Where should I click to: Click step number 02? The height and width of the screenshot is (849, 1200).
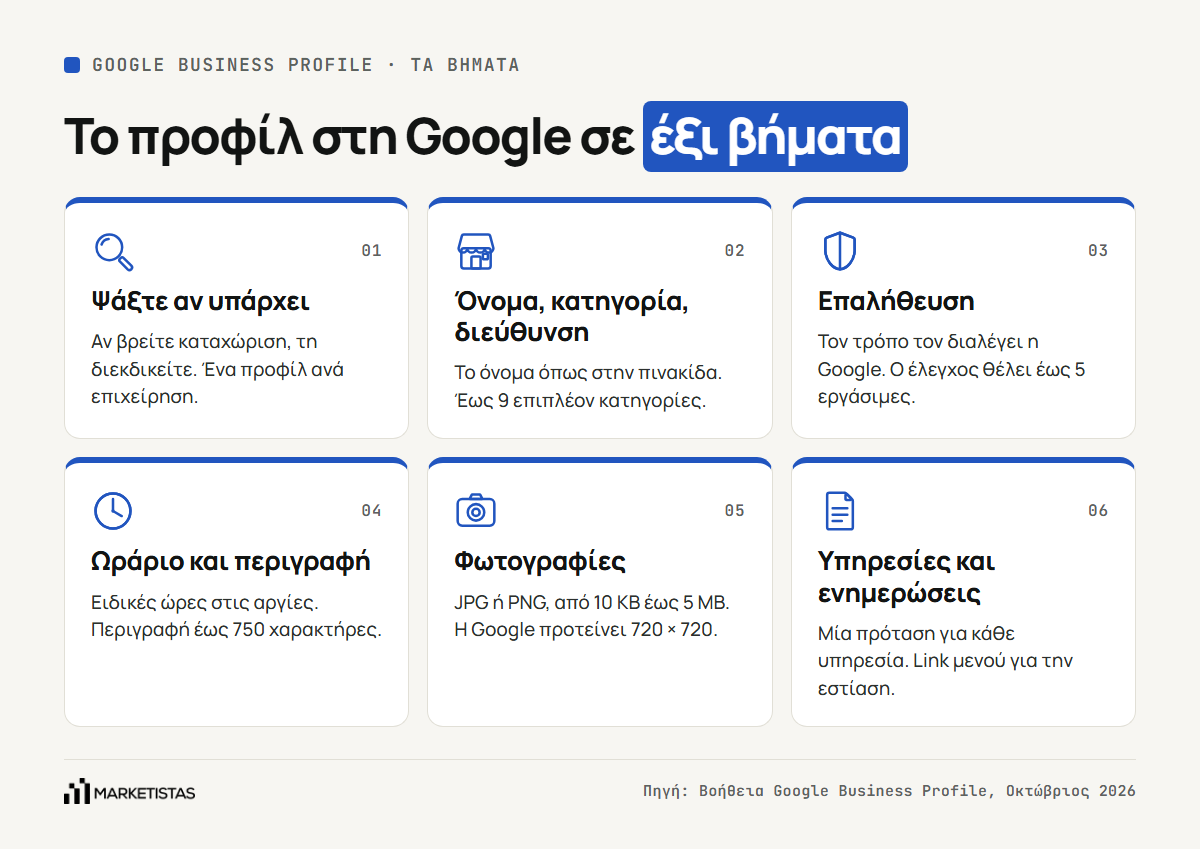[x=735, y=251]
